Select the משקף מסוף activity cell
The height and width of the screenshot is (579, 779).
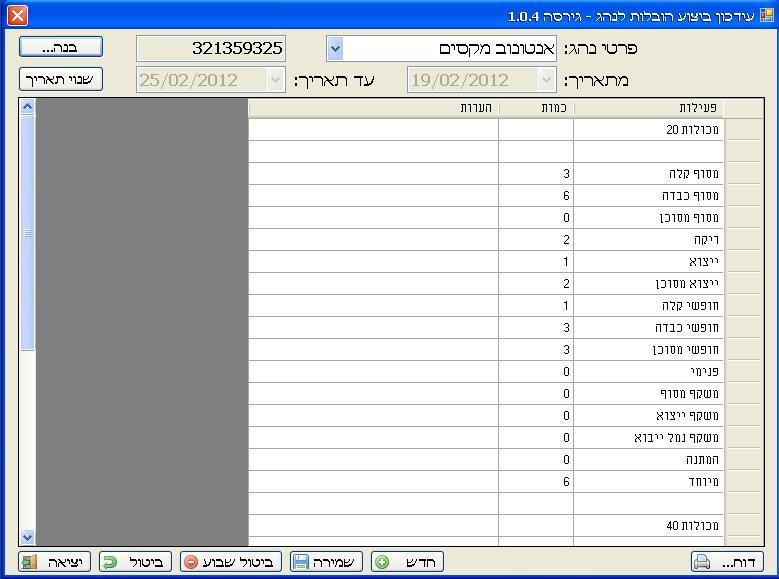point(648,394)
